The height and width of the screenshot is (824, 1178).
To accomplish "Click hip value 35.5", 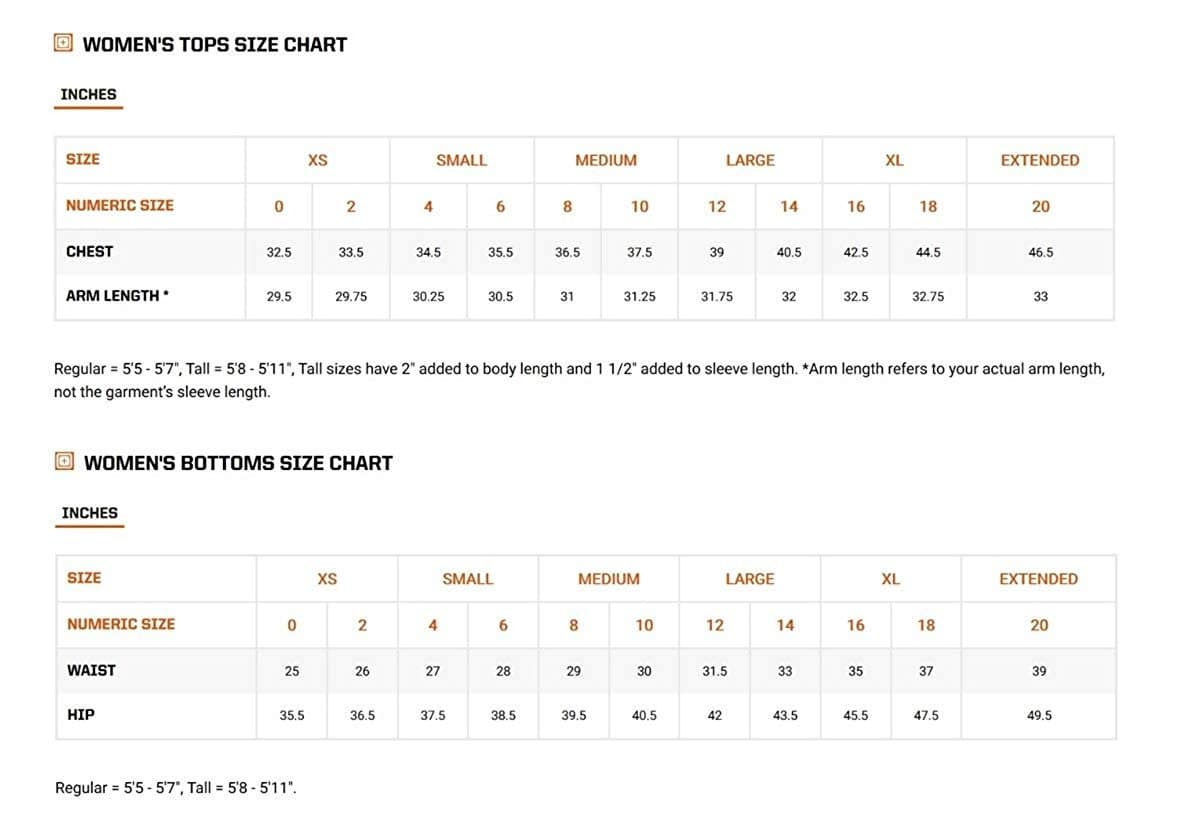I will [x=291, y=716].
